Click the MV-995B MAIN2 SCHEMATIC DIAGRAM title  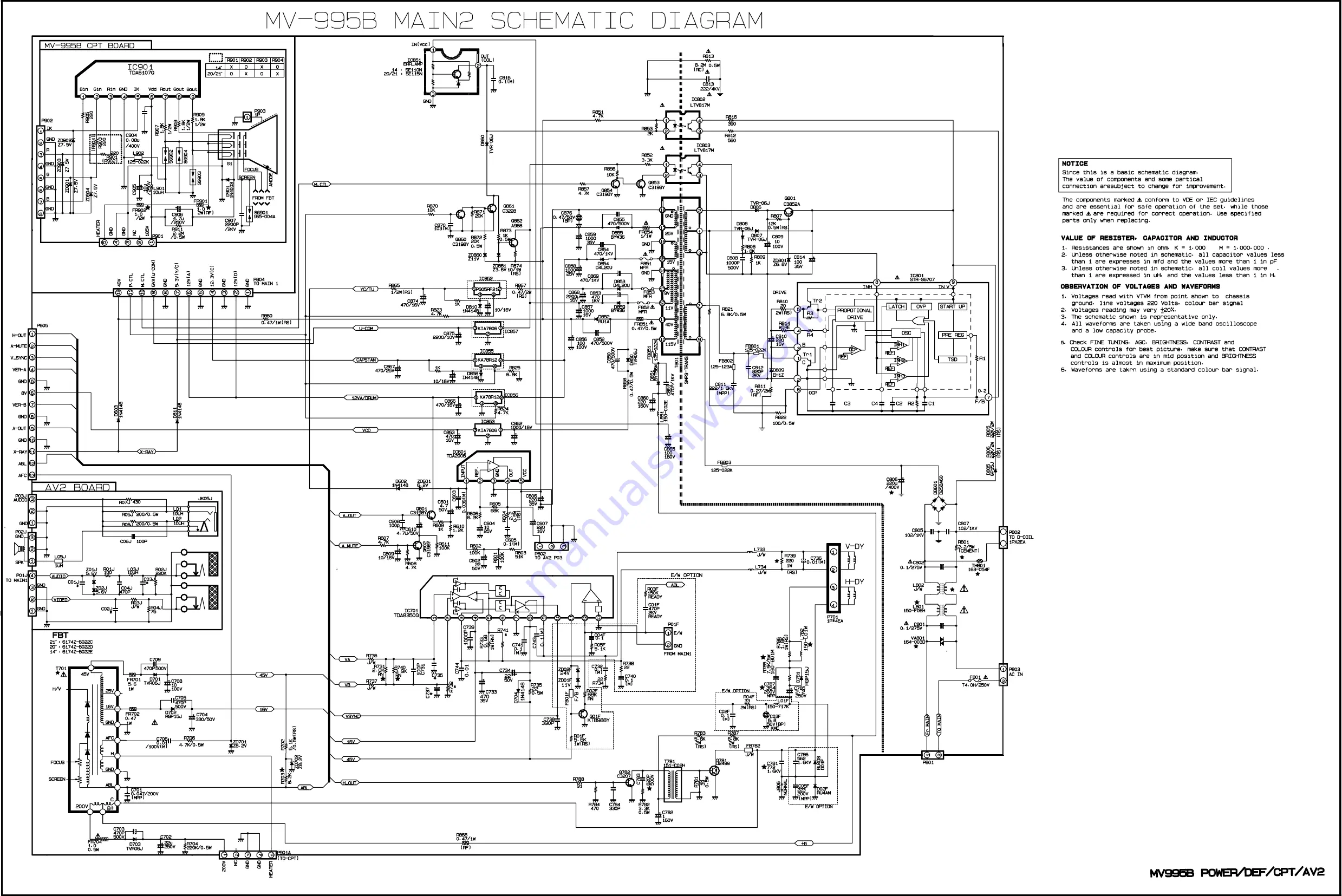click(514, 21)
